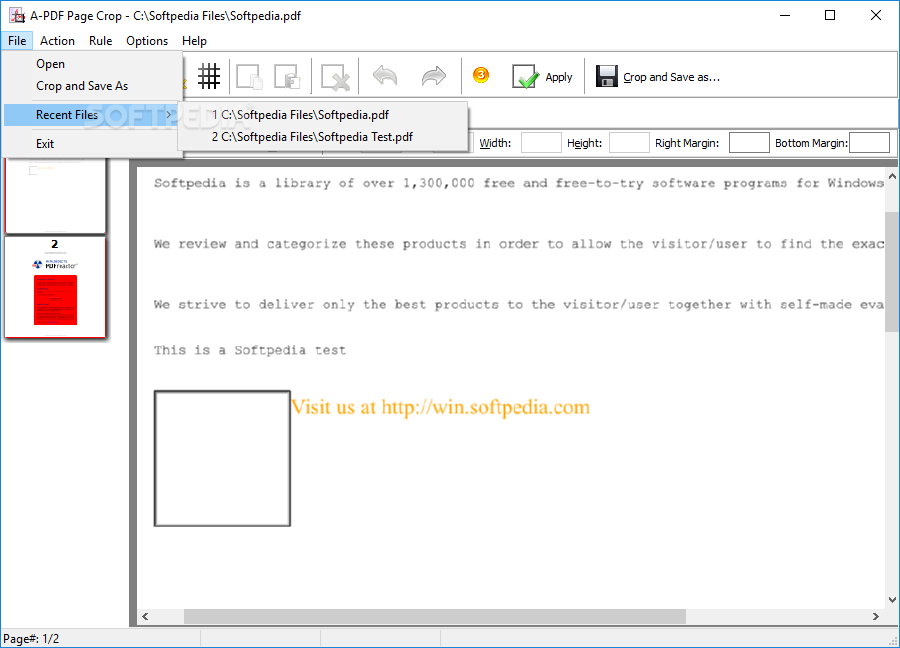Choose Open from the File menu
Image resolution: width=900 pixels, height=648 pixels.
pos(92,64)
